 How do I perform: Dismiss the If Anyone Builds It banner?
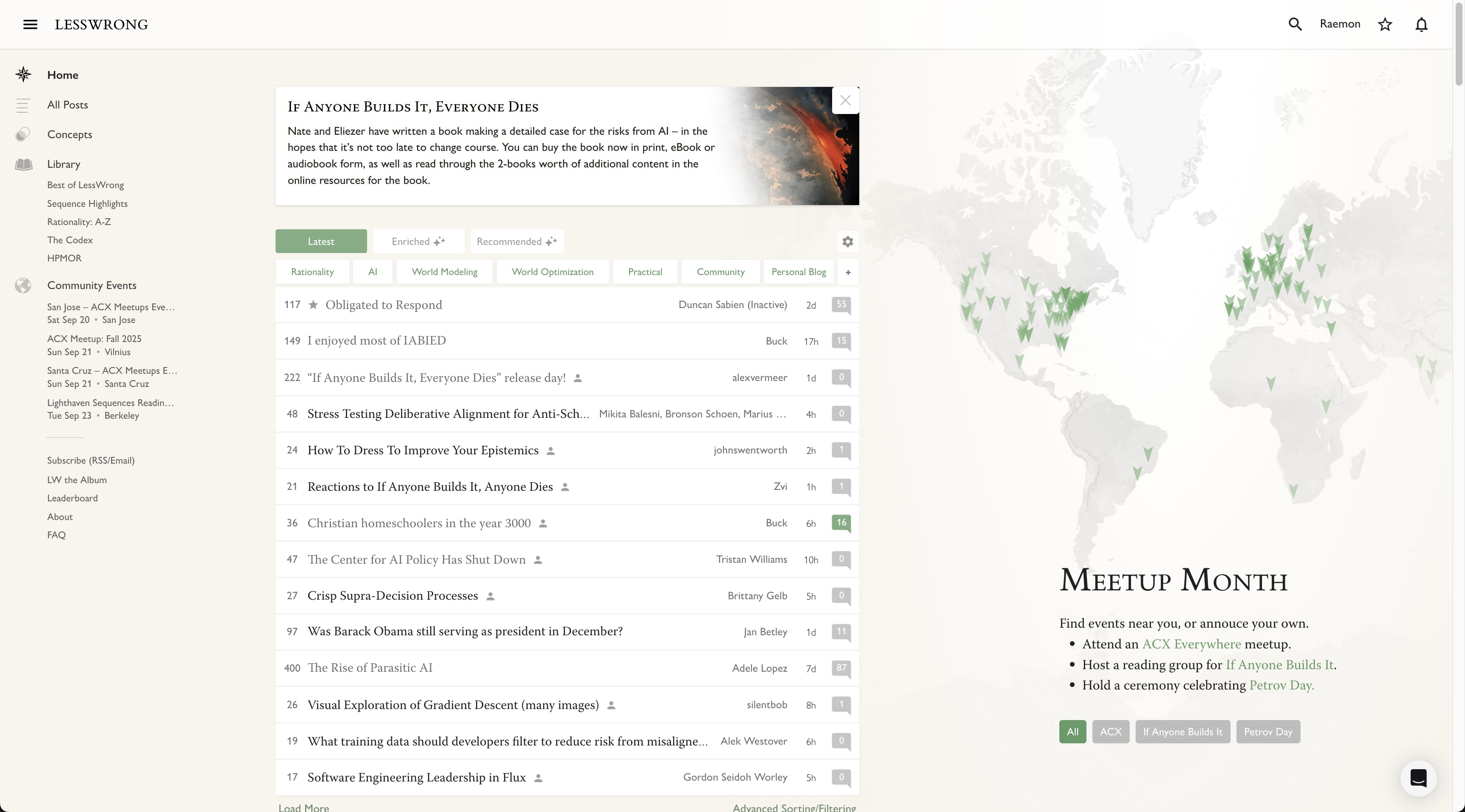coord(845,100)
